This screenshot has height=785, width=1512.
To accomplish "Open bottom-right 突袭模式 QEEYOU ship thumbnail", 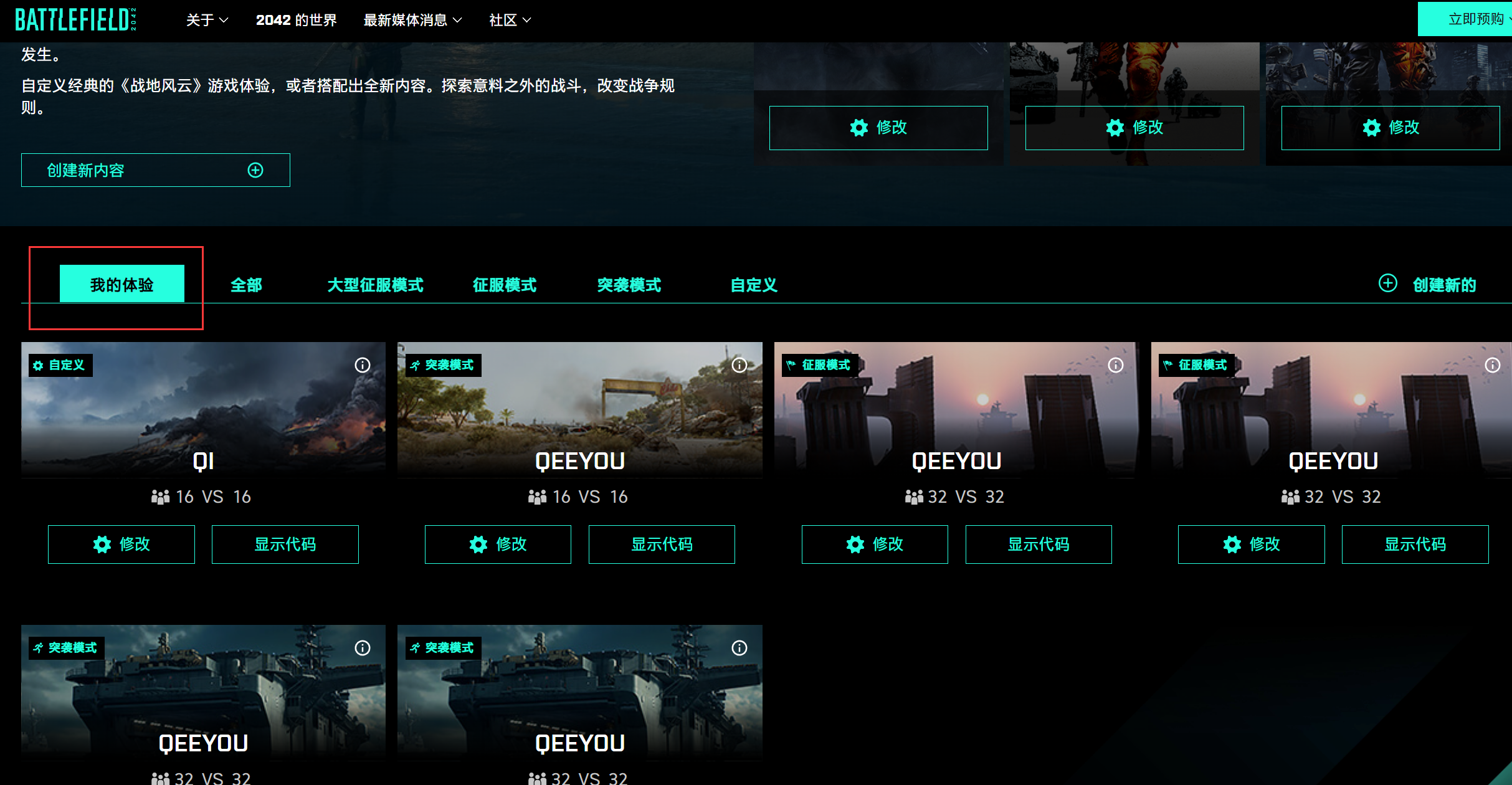I will [x=580, y=692].
